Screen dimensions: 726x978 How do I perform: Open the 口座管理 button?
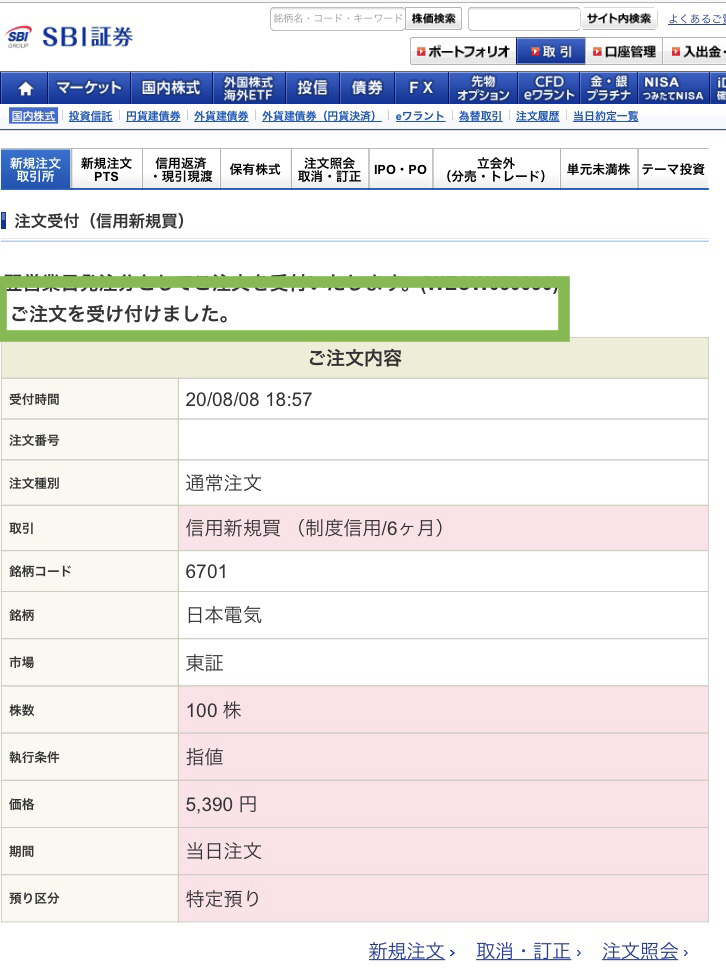(x=624, y=52)
